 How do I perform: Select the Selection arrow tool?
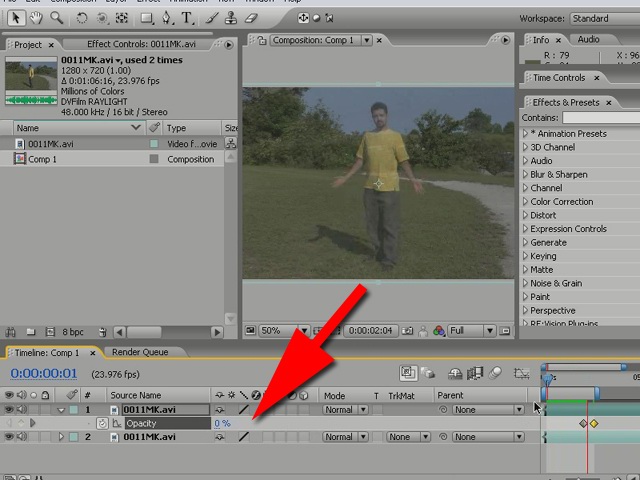click(17, 18)
